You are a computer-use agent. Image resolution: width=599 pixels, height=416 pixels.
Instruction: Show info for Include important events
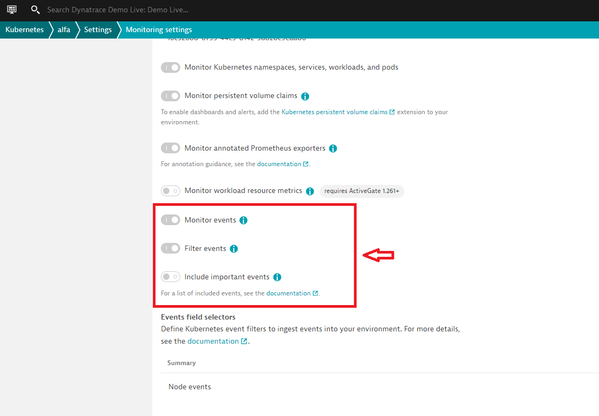pos(277,277)
